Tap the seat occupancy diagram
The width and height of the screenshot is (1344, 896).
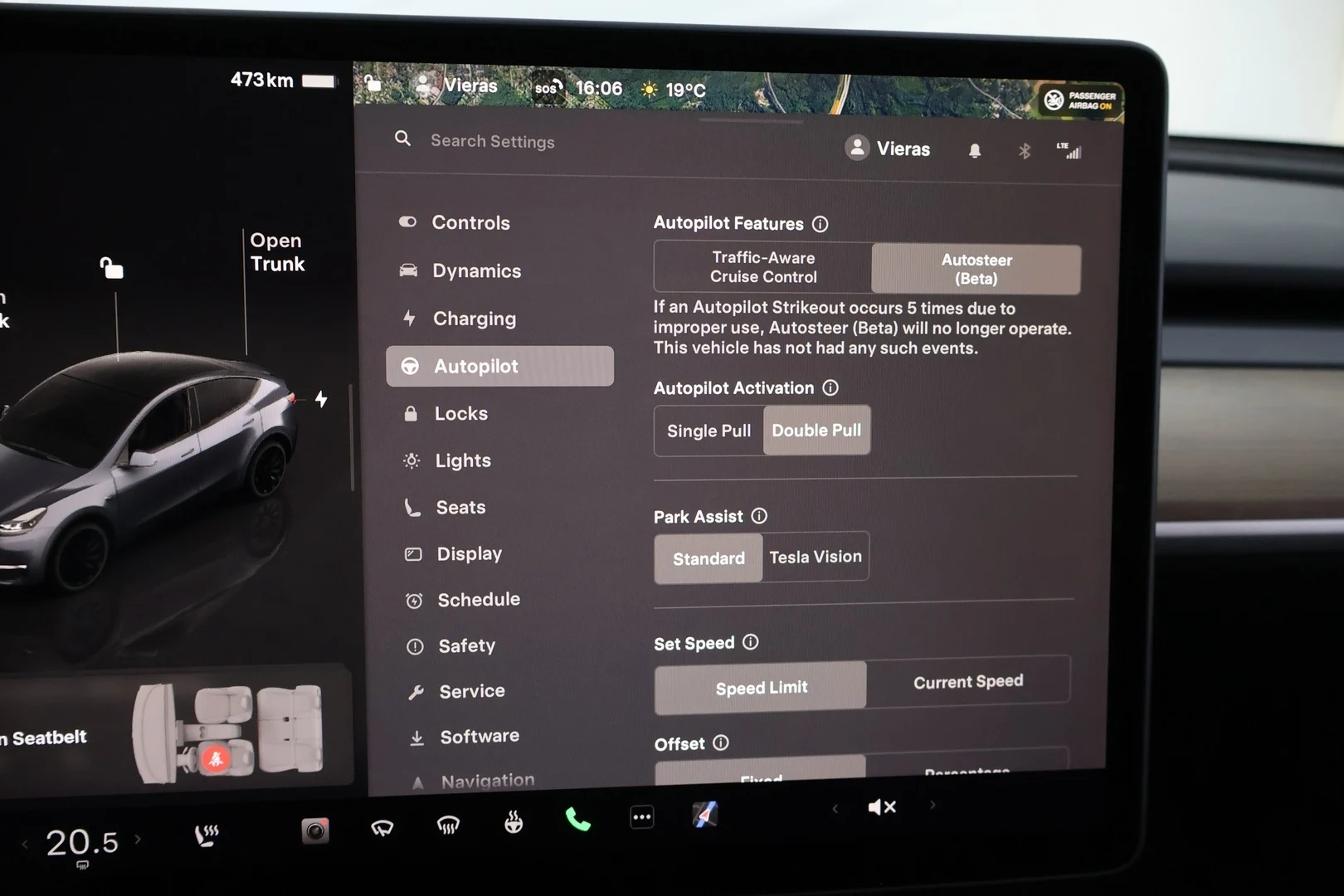[228, 733]
